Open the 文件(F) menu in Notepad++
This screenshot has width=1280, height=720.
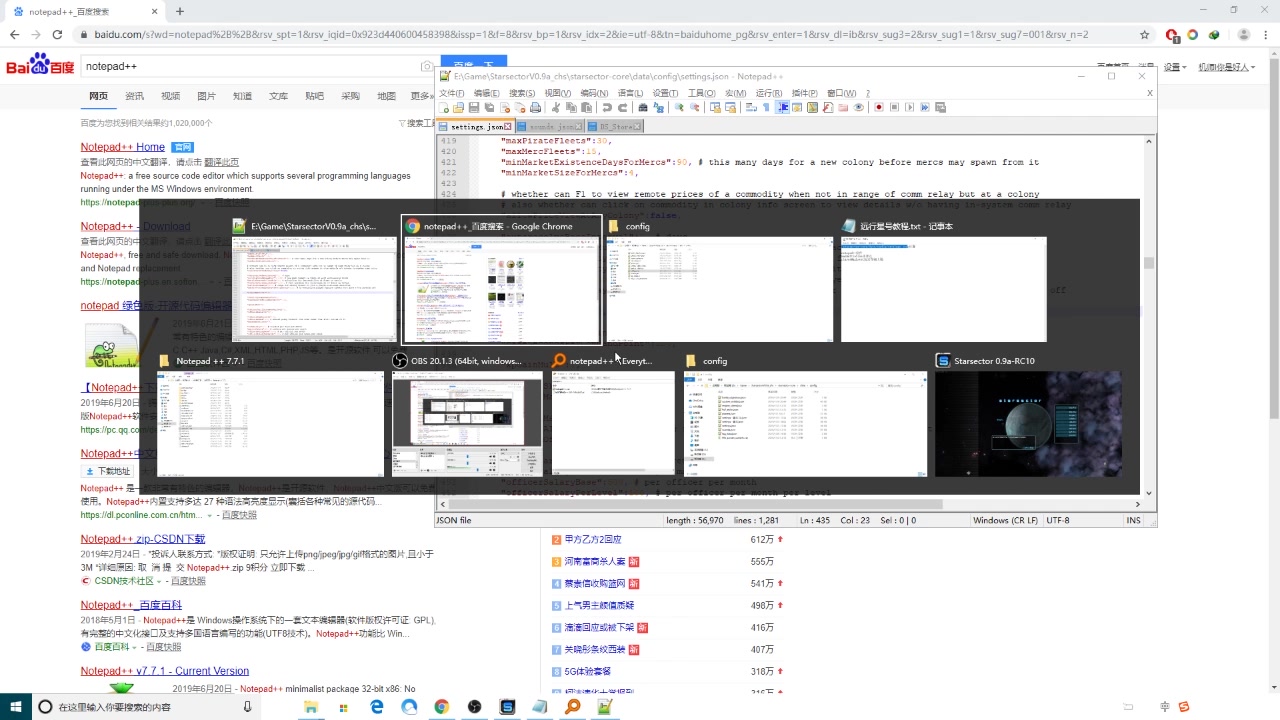tap(452, 93)
